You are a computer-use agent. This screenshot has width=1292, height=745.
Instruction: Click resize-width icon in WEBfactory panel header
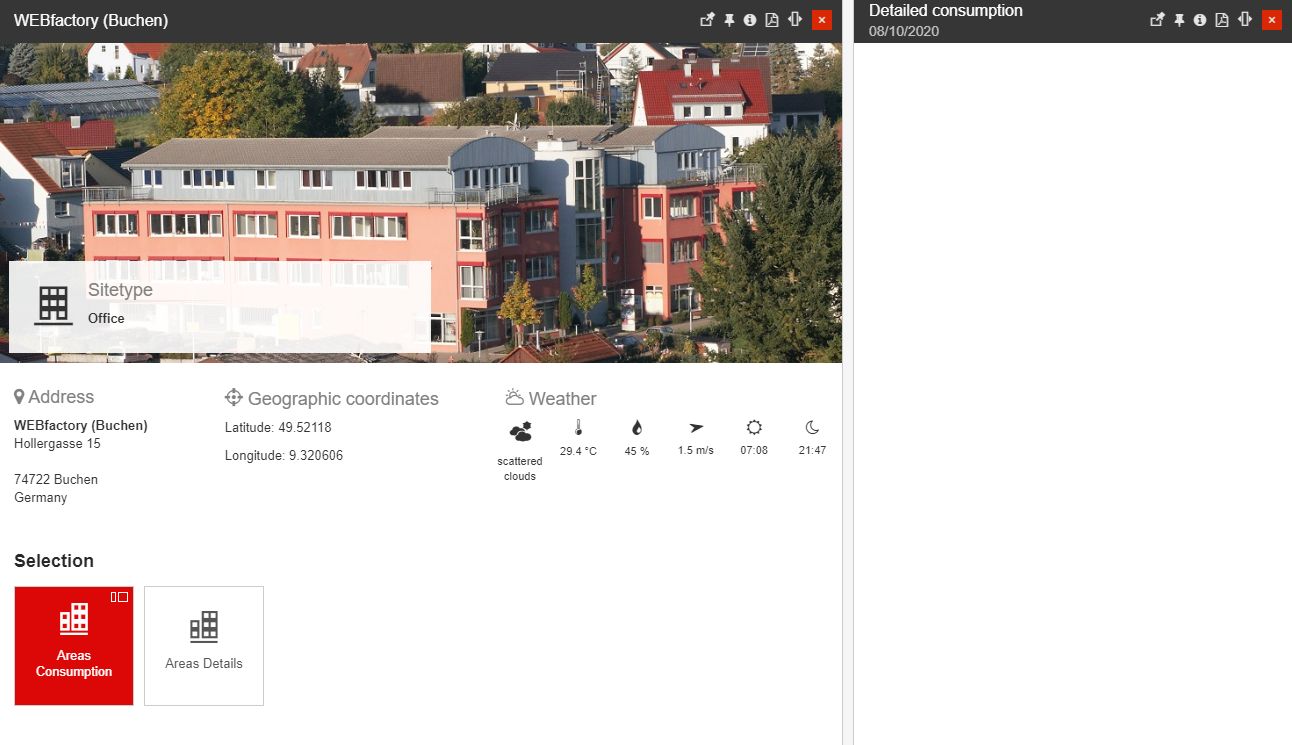(795, 20)
